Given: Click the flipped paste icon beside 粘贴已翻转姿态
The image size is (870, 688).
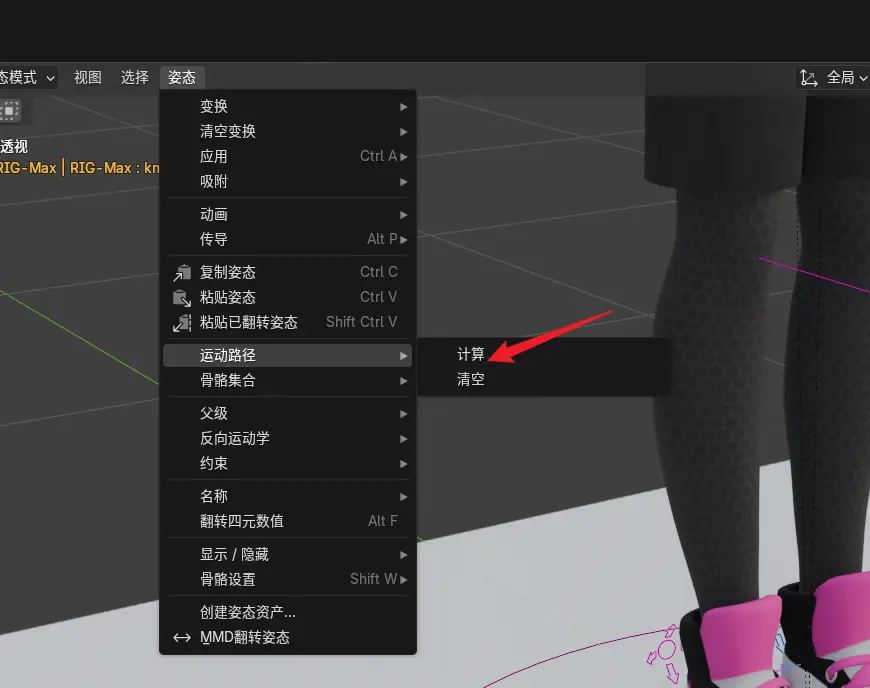Looking at the screenshot, I should tap(182, 322).
